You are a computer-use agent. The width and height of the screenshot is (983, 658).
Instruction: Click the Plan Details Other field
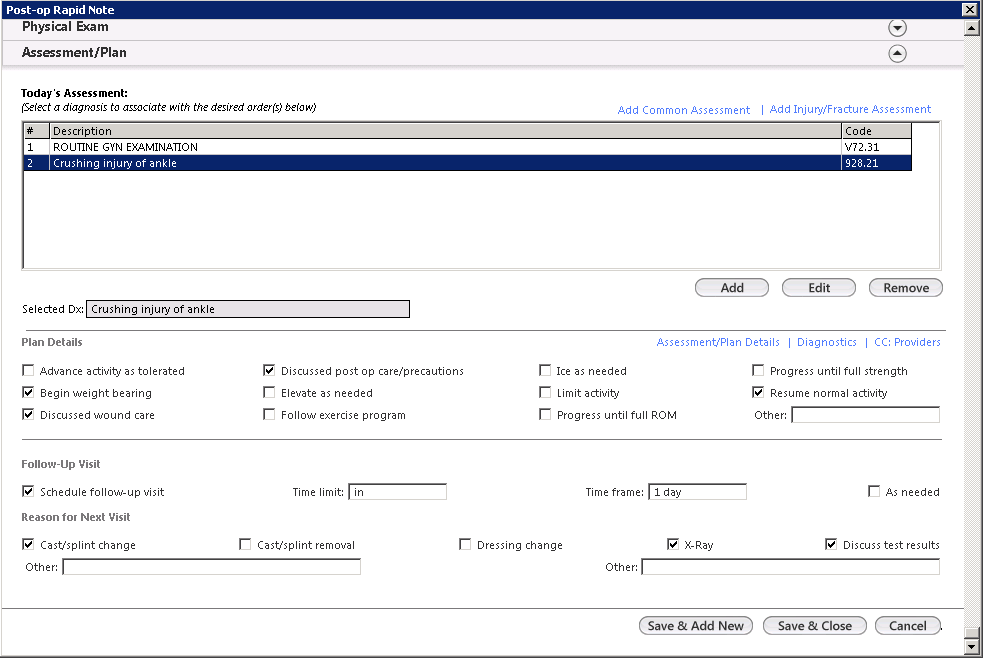865,415
